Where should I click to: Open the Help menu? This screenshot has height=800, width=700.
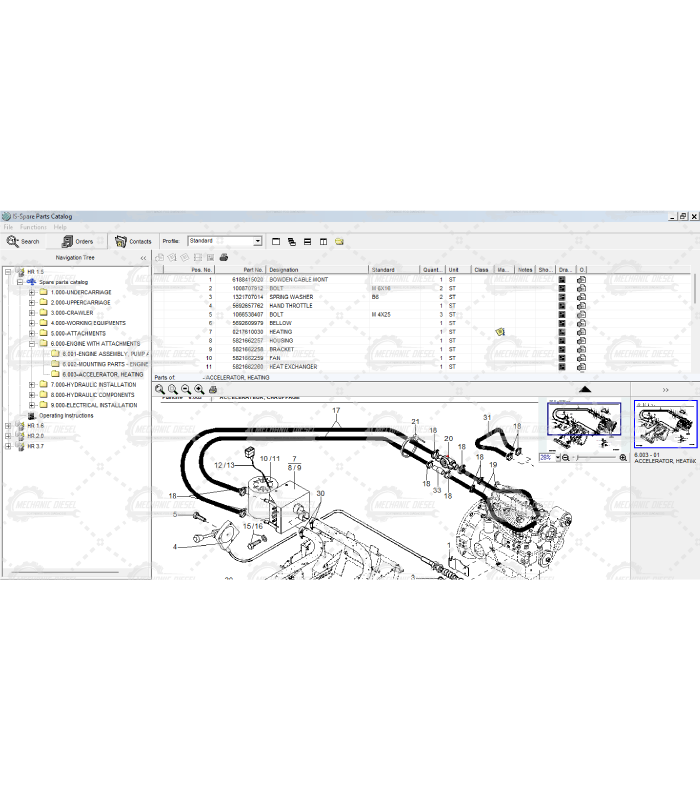pos(60,227)
